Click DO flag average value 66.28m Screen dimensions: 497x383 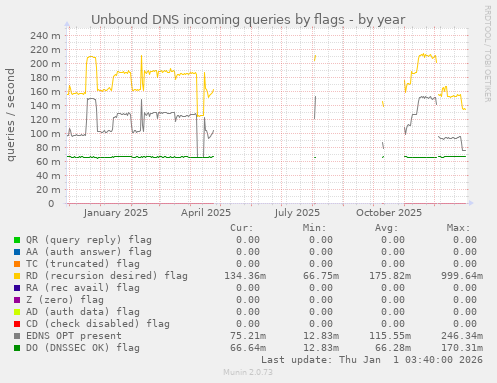pos(393,348)
